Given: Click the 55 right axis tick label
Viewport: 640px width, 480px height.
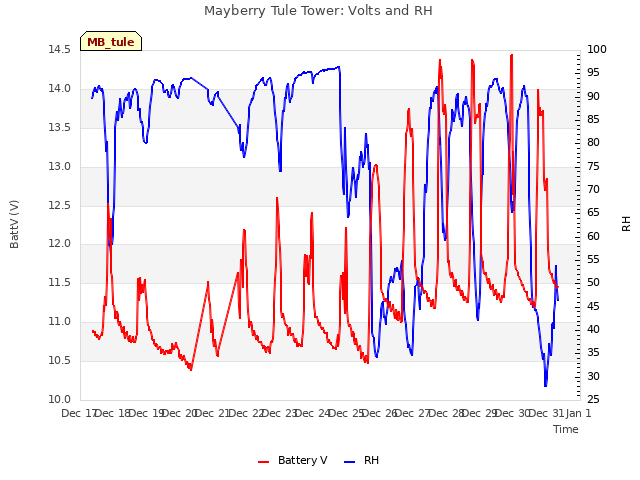Looking at the screenshot, I should 593,260.
